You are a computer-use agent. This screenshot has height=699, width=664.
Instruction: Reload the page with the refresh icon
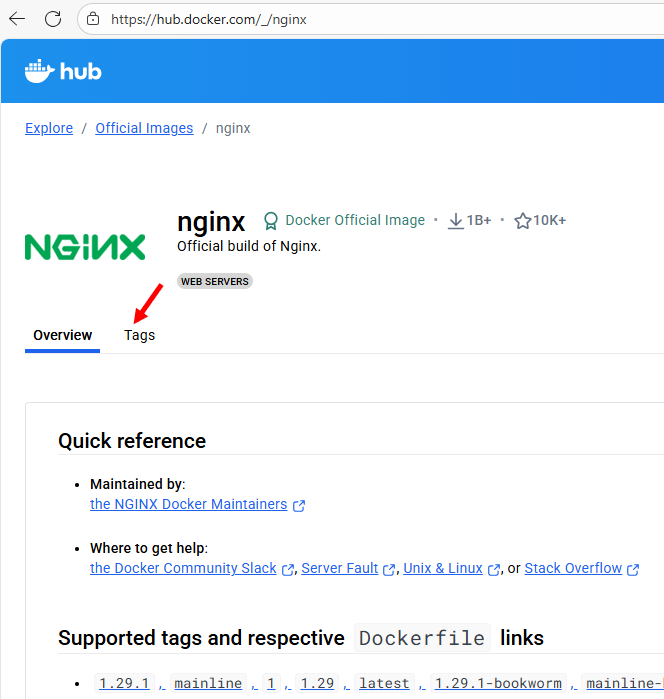pyautogui.click(x=53, y=19)
